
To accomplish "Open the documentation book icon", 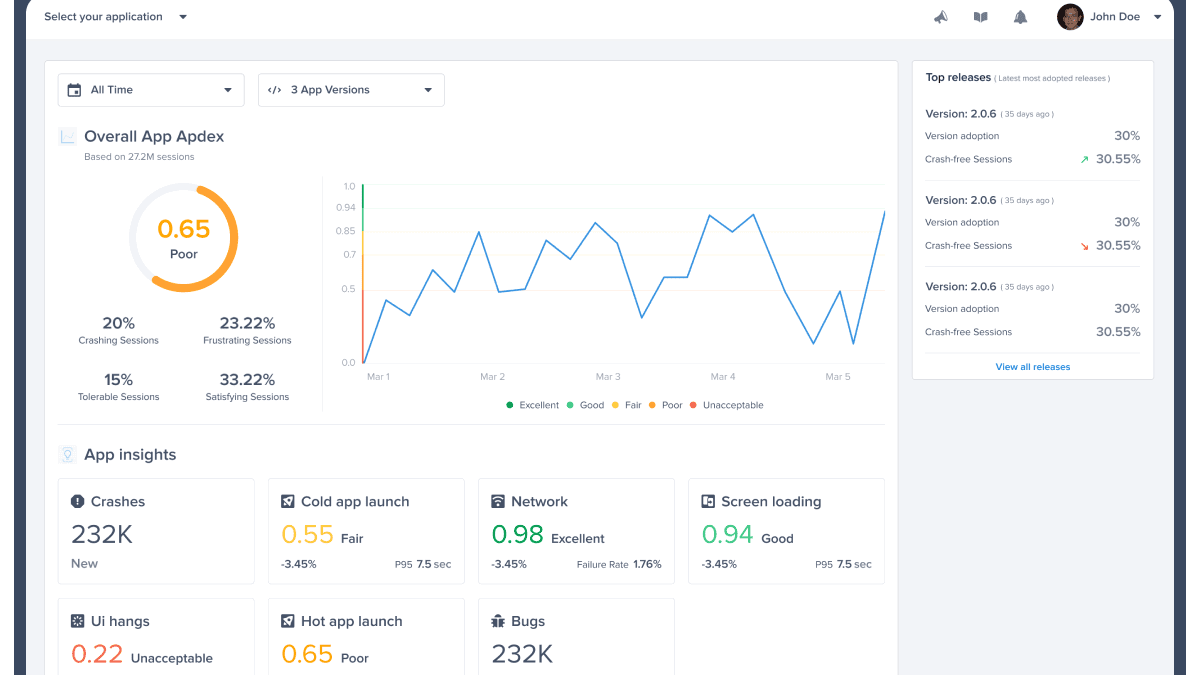I will tap(980, 16).
